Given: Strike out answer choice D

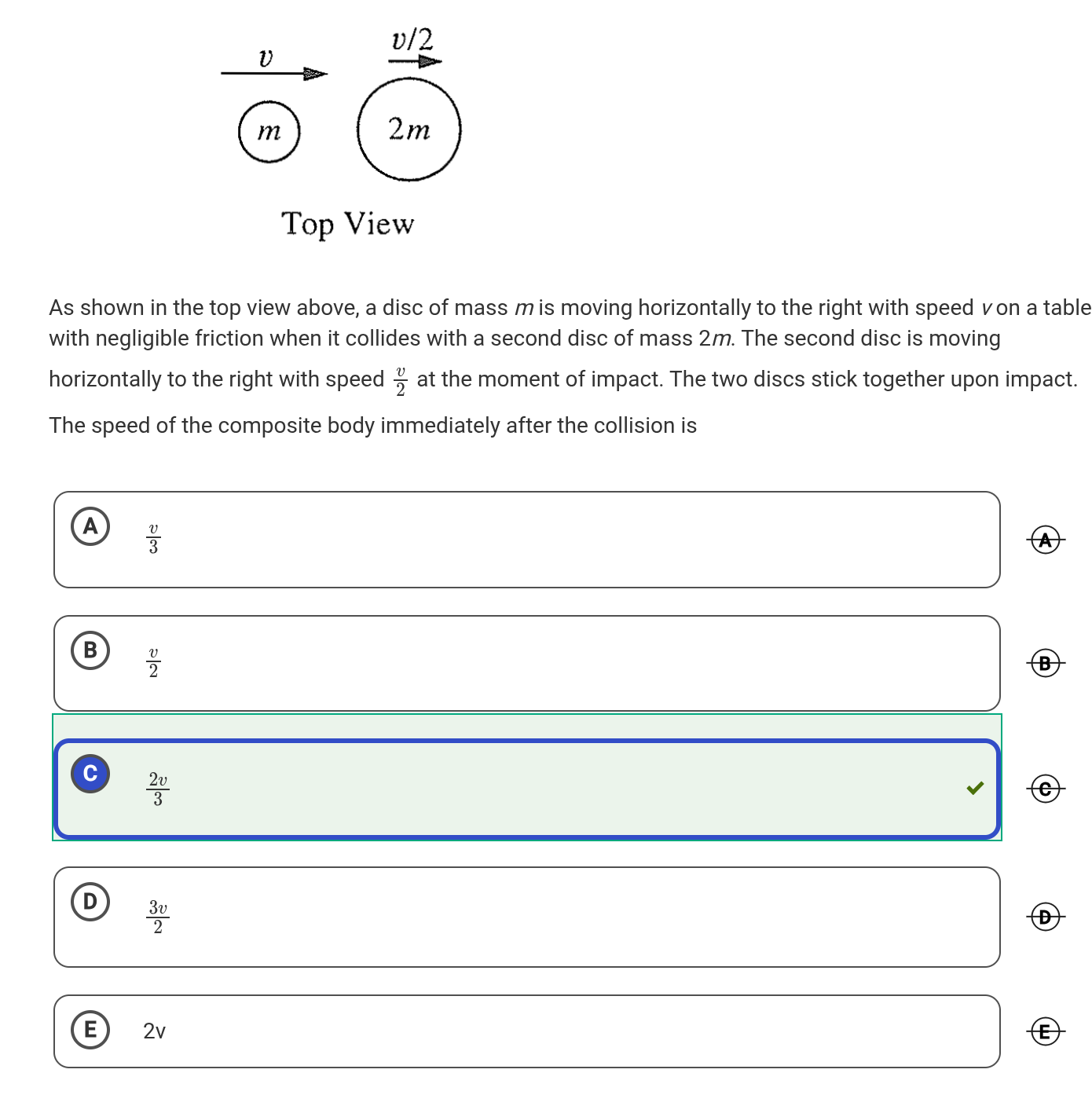Looking at the screenshot, I should (x=1045, y=917).
